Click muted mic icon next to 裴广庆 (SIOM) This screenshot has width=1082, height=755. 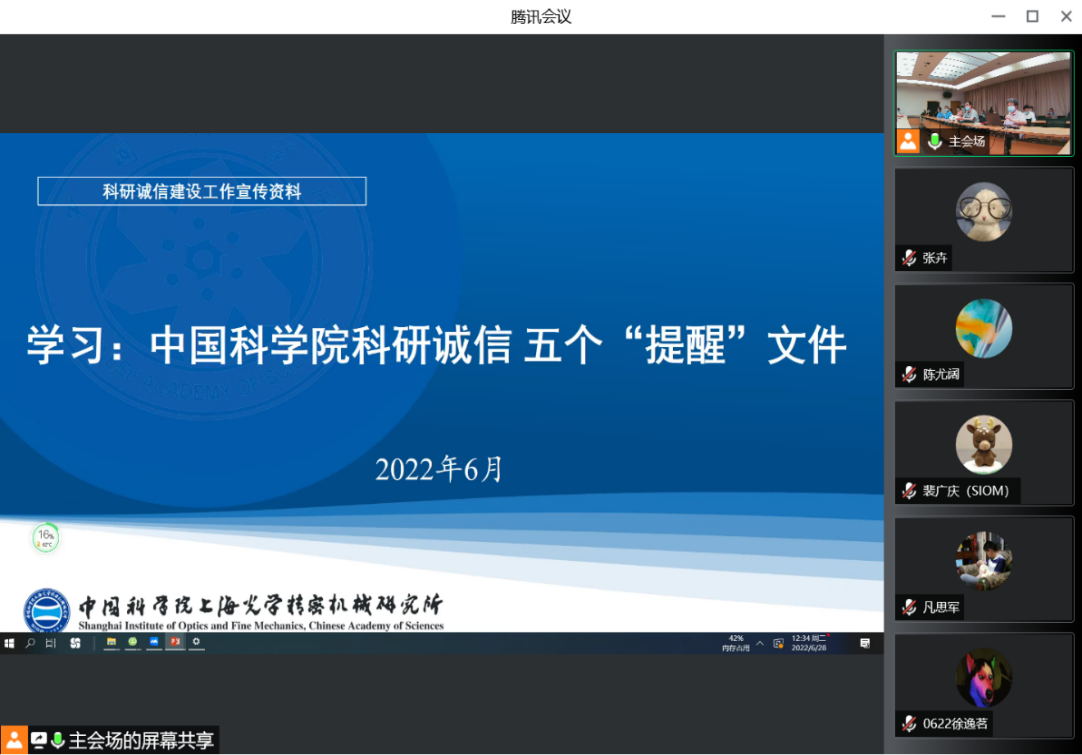(909, 491)
